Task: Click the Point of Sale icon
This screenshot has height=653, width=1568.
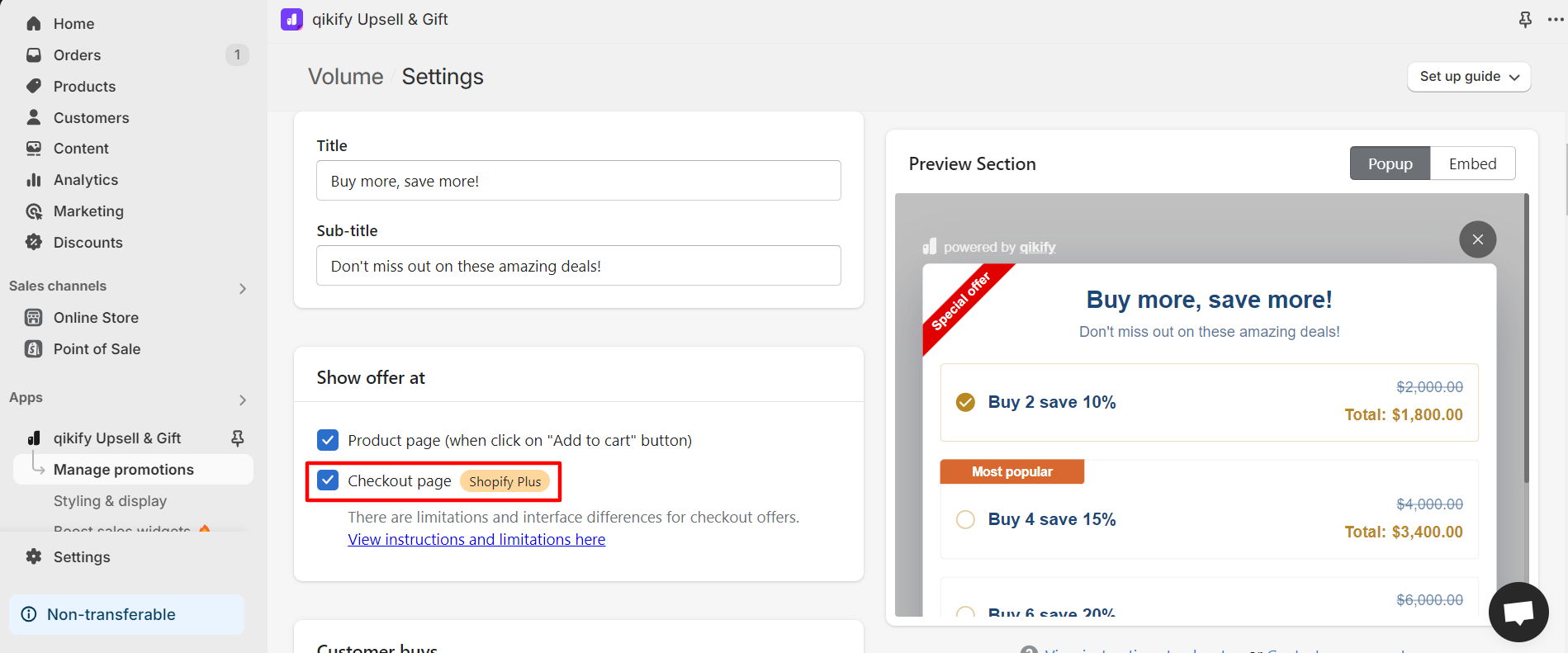Action: click(x=34, y=349)
